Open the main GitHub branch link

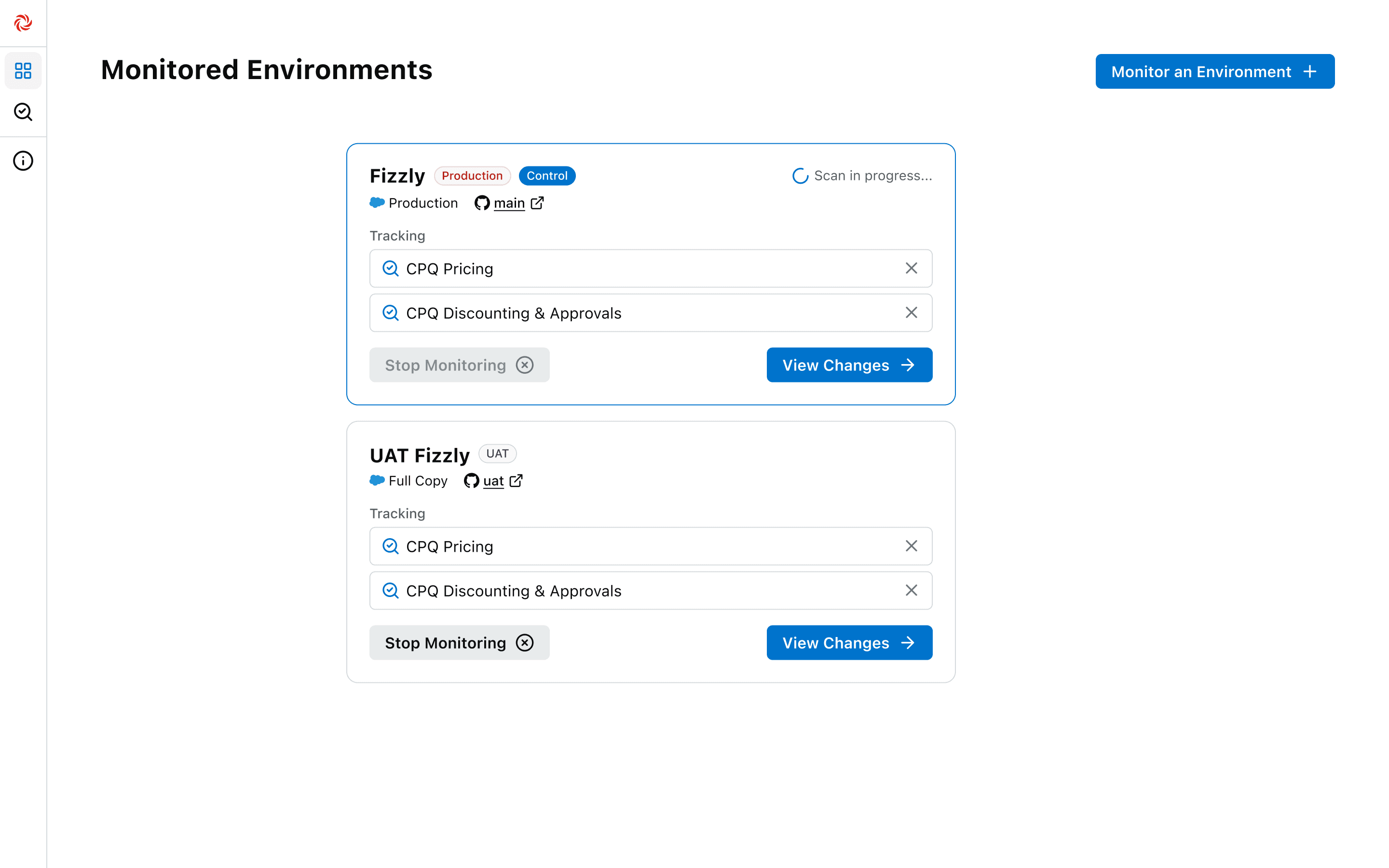click(x=508, y=203)
